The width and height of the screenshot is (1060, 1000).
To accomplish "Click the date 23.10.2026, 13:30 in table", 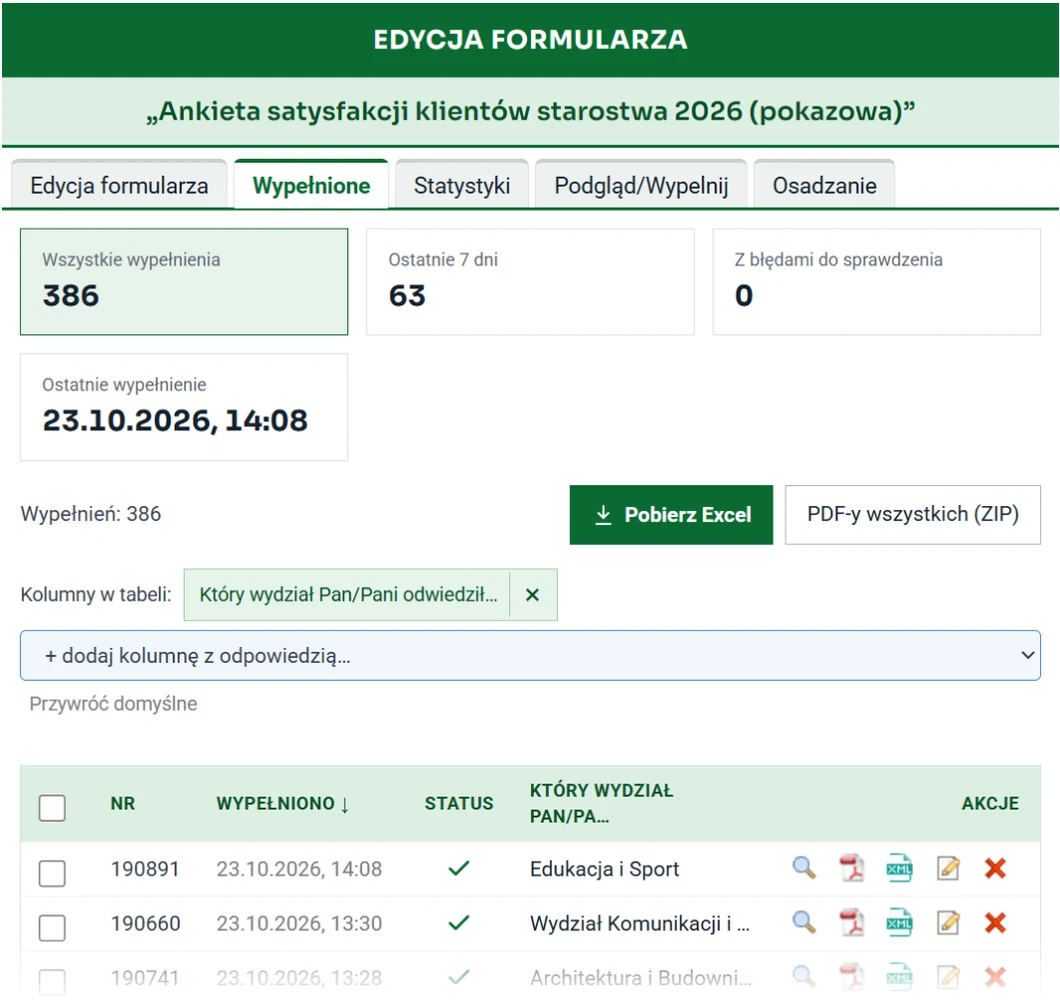I will click(x=299, y=924).
